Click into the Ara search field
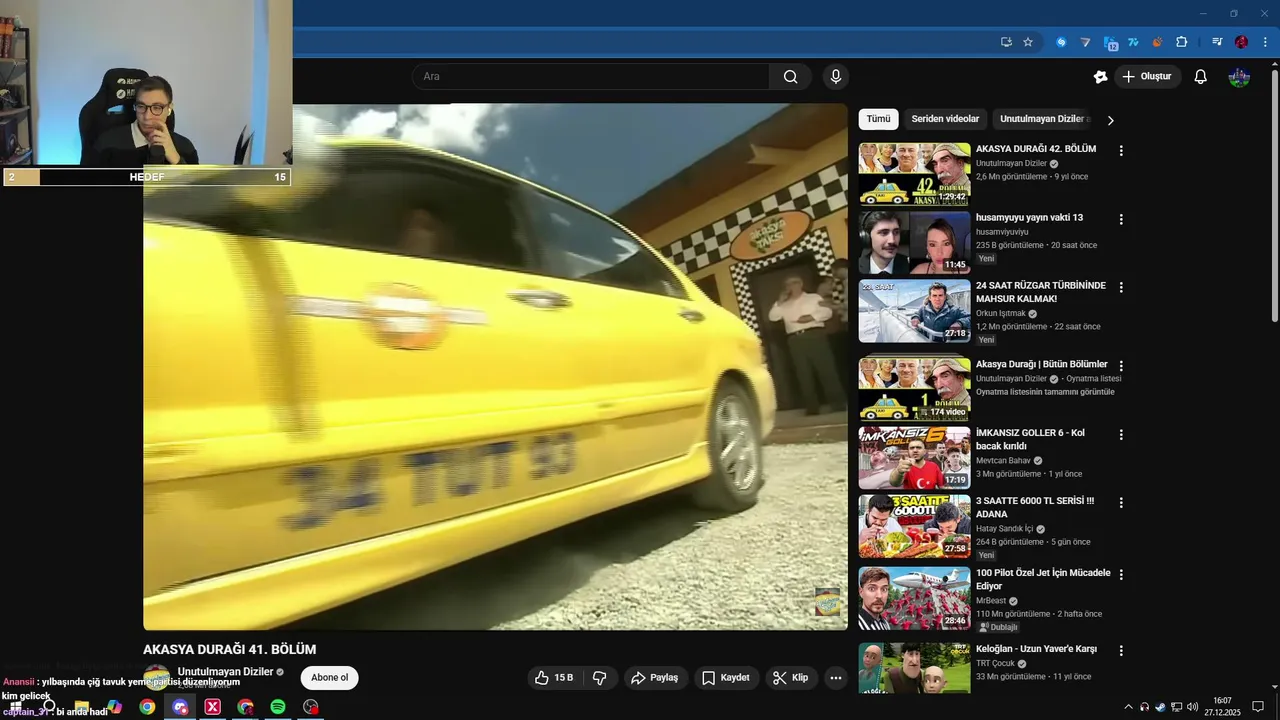The height and width of the screenshot is (720, 1280). 591,77
